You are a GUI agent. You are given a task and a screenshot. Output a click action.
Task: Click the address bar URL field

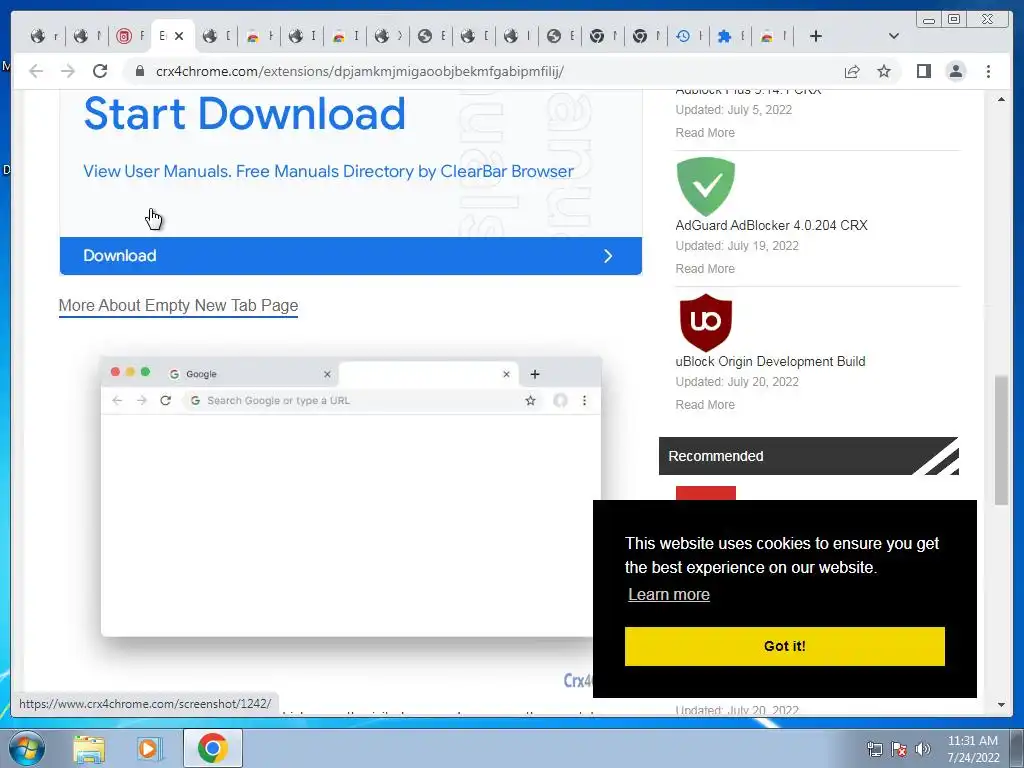pyautogui.click(x=359, y=71)
